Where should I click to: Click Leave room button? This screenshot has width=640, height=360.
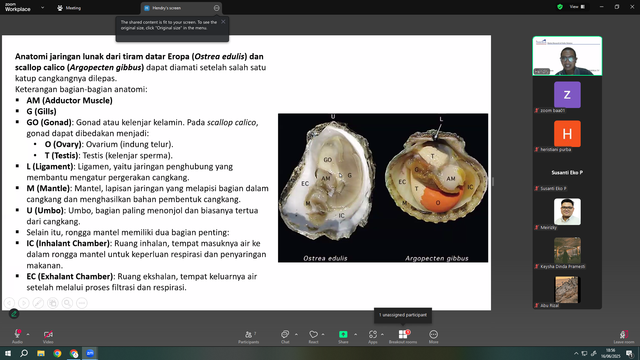point(624,336)
